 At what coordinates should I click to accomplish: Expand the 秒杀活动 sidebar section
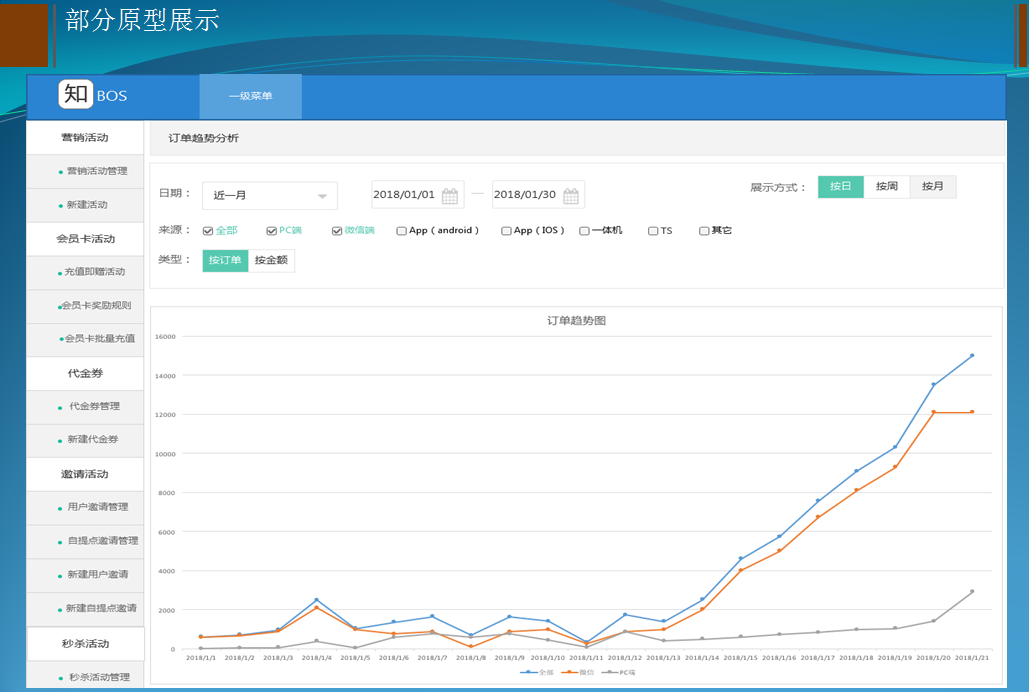pyautogui.click(x=85, y=644)
